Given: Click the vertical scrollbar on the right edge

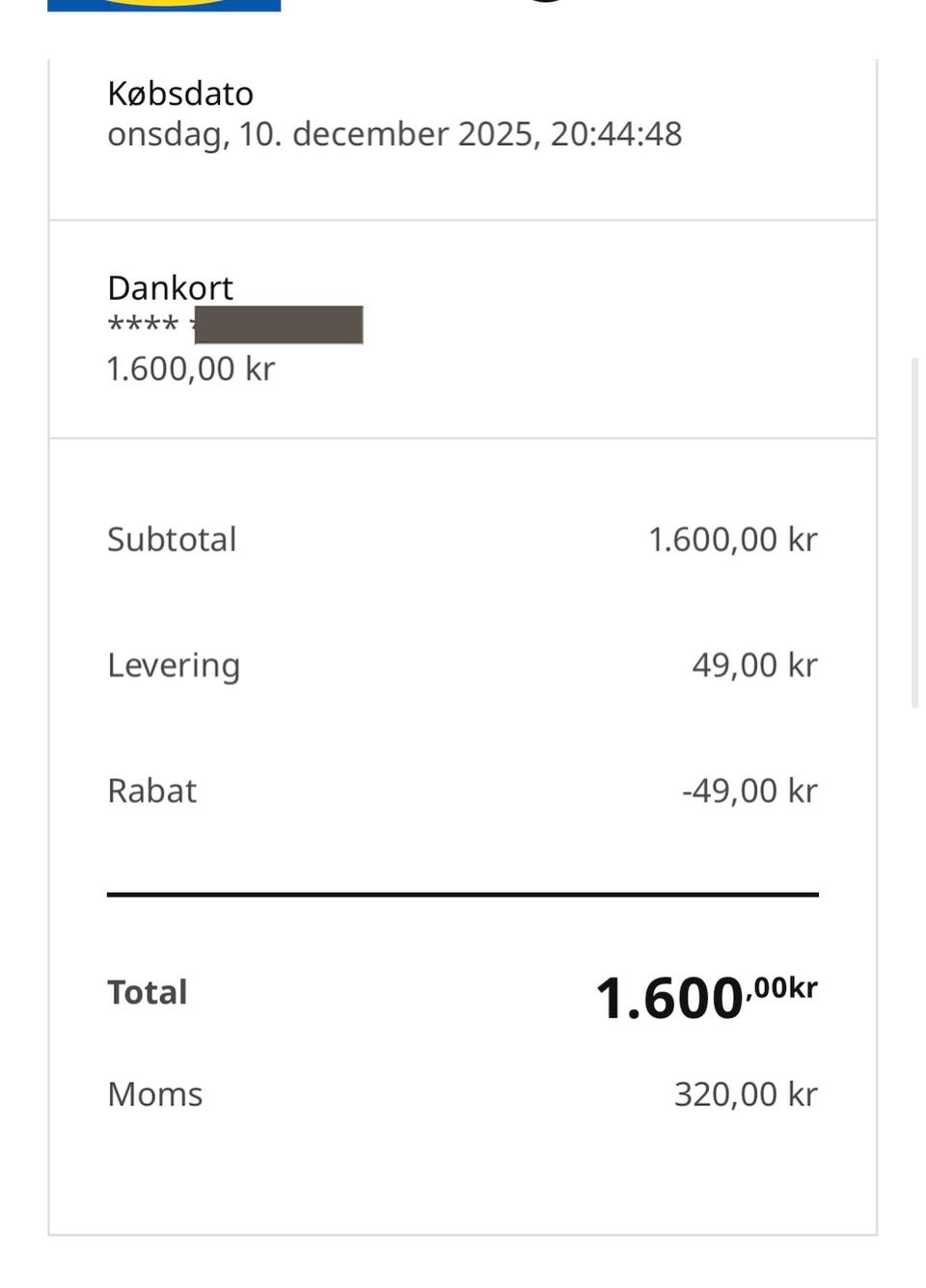Looking at the screenshot, I should 914,532.
